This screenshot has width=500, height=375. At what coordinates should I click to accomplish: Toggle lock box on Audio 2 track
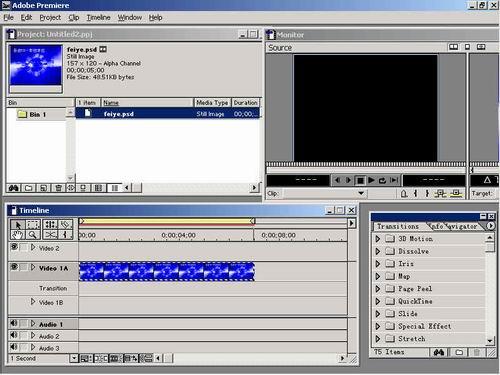(24, 335)
